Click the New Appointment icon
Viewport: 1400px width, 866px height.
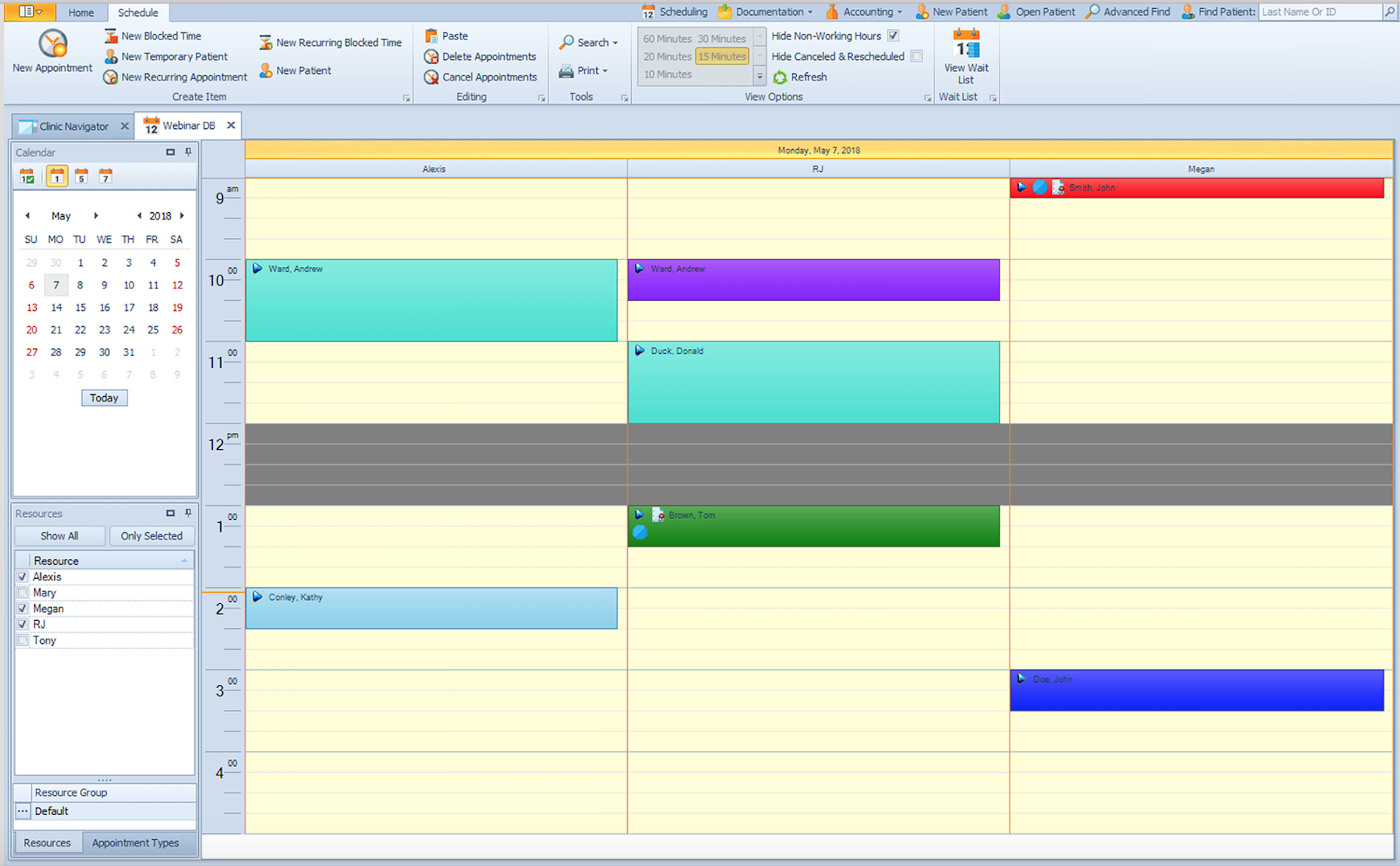[52, 44]
